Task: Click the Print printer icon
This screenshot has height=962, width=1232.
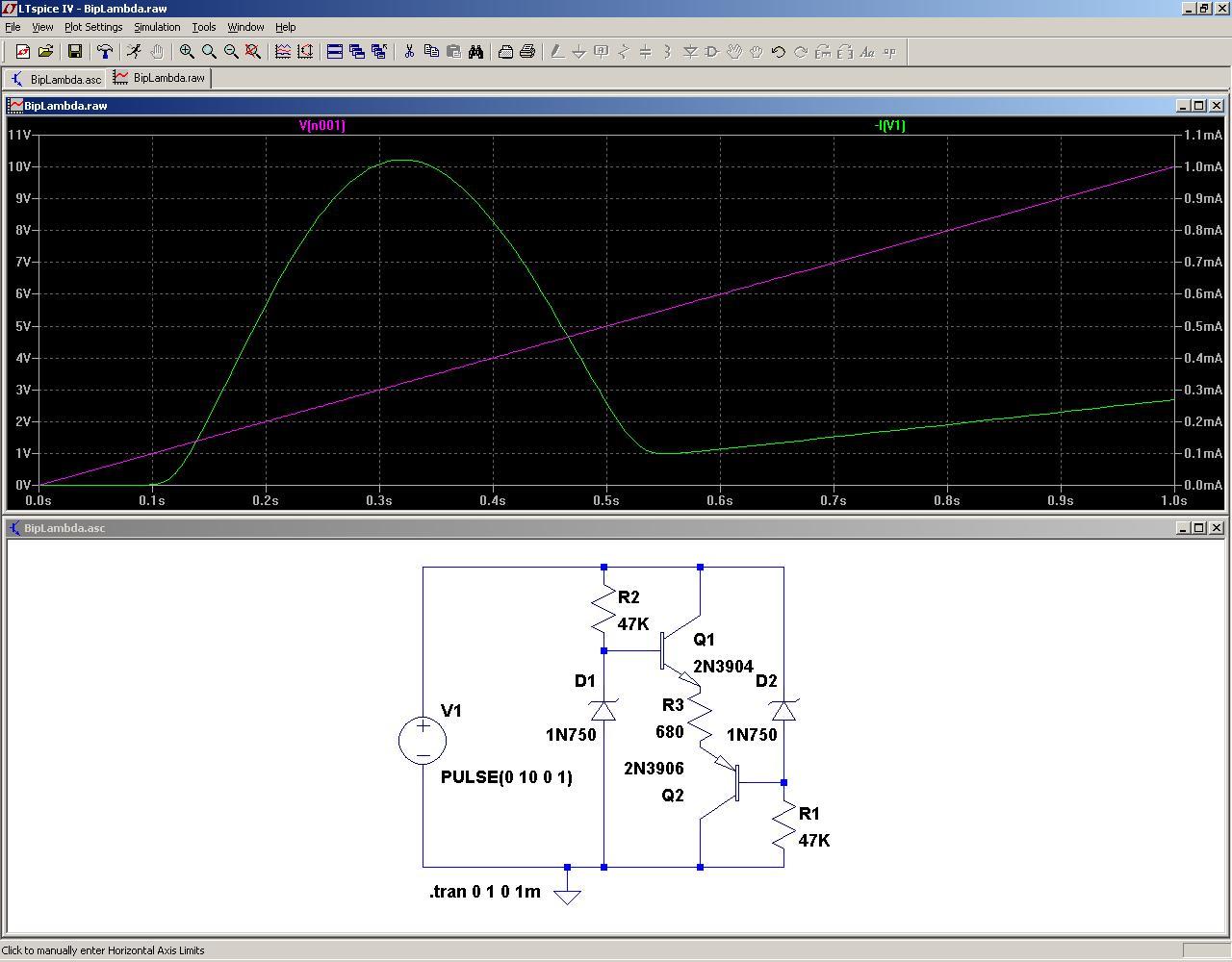Action: [527, 52]
